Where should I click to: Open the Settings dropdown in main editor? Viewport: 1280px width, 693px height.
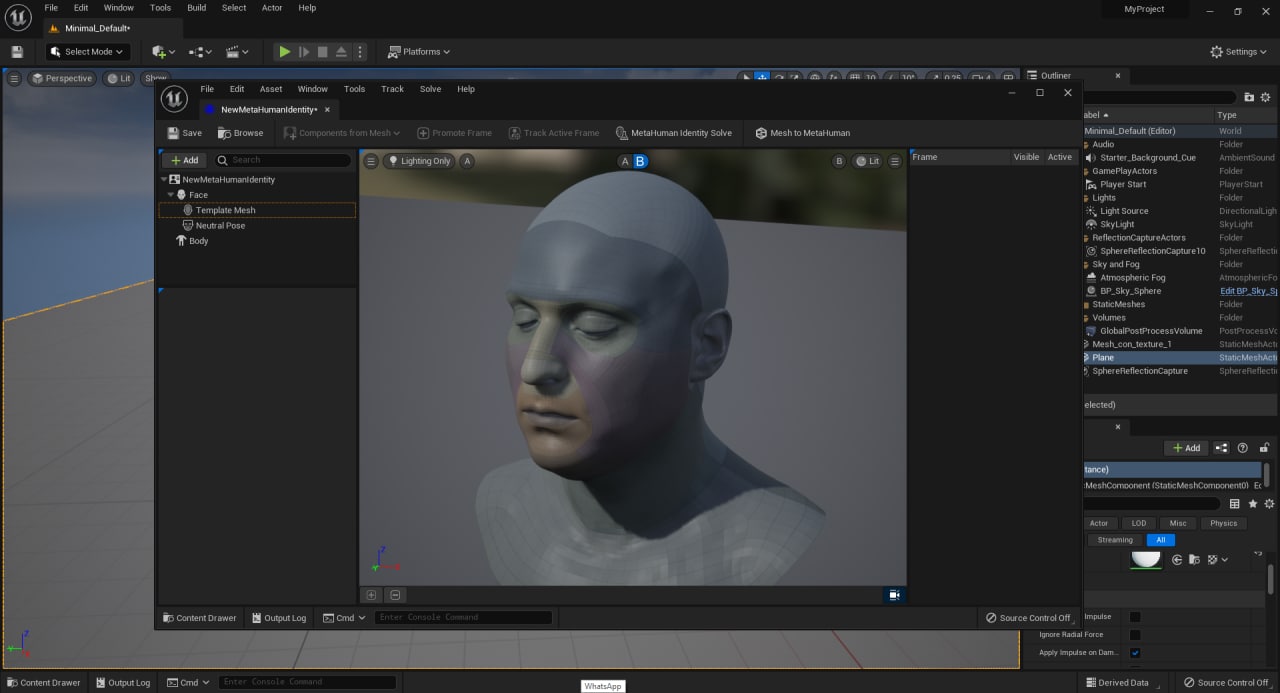click(1238, 51)
